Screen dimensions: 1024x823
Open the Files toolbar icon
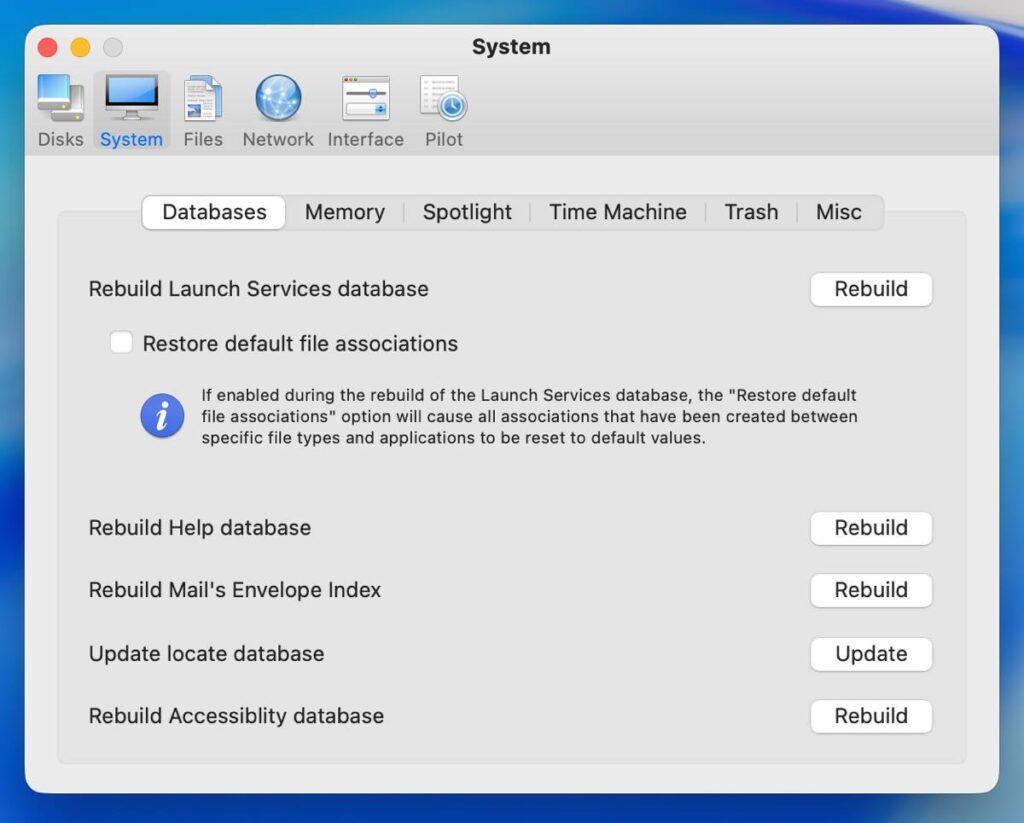203,100
